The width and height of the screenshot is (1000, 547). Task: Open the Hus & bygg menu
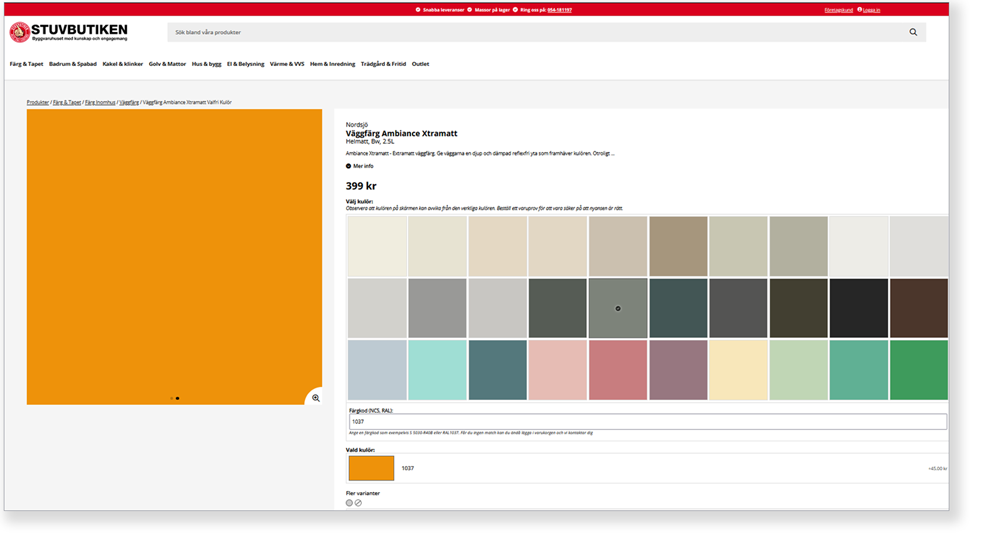point(207,64)
